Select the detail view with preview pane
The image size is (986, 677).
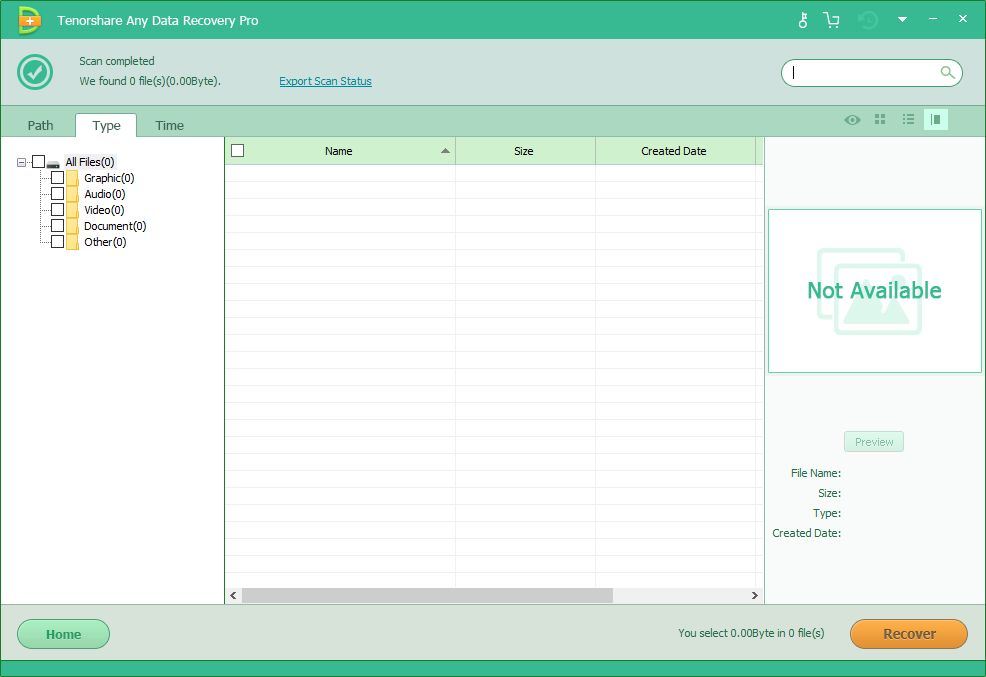[936, 119]
